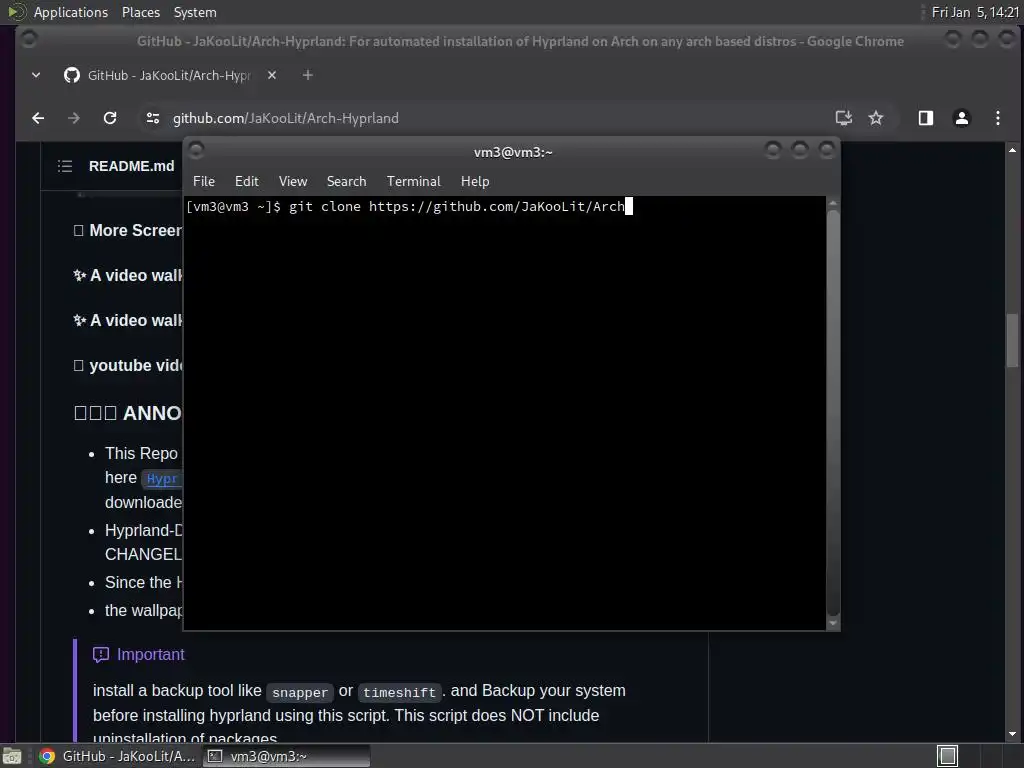Image resolution: width=1024 pixels, height=768 pixels.
Task: Switch to Chrome via the GitHub taskbar button
Action: click(116, 756)
